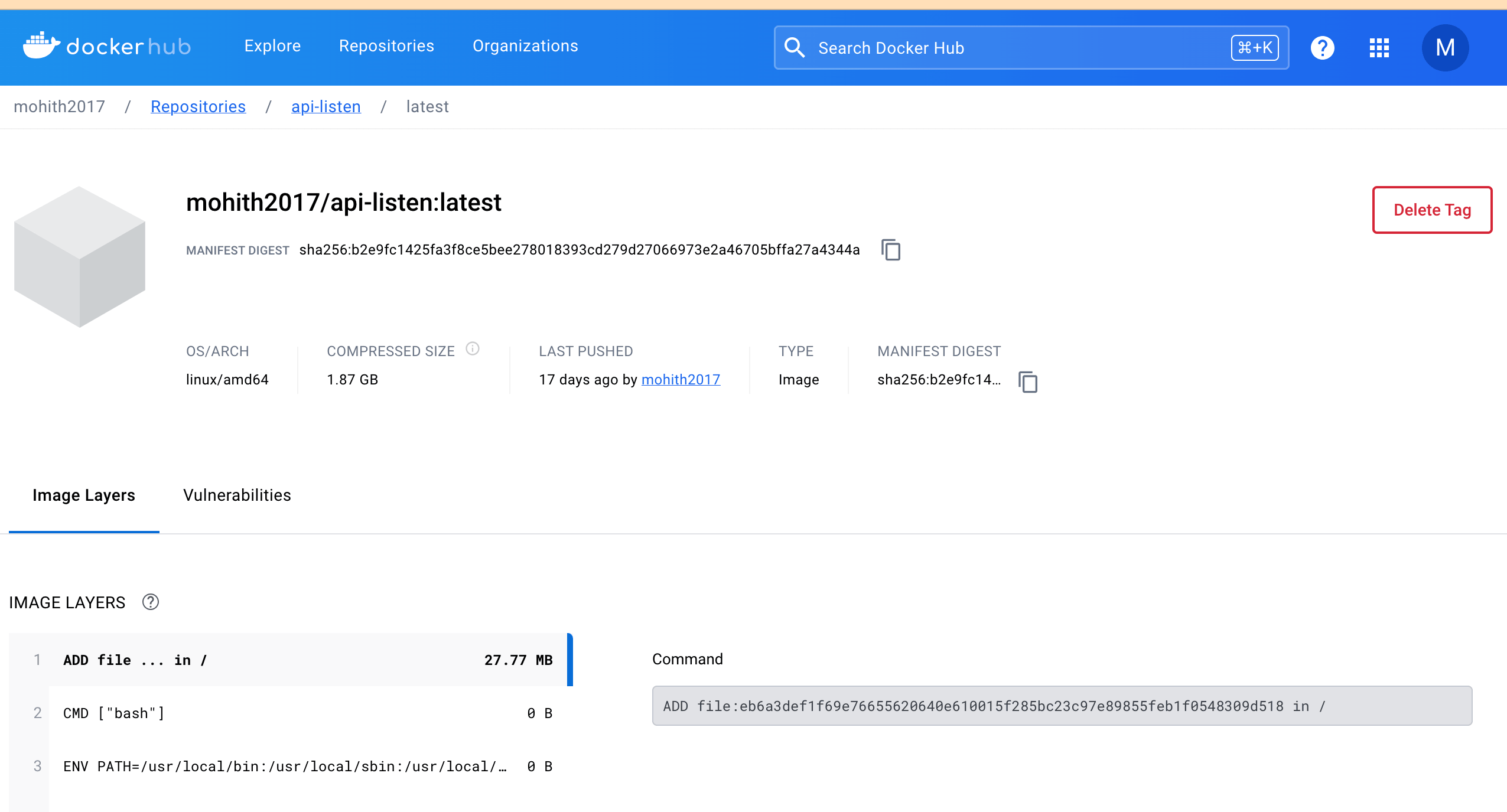Switch to the Vulnerabilities tab

coord(237,495)
